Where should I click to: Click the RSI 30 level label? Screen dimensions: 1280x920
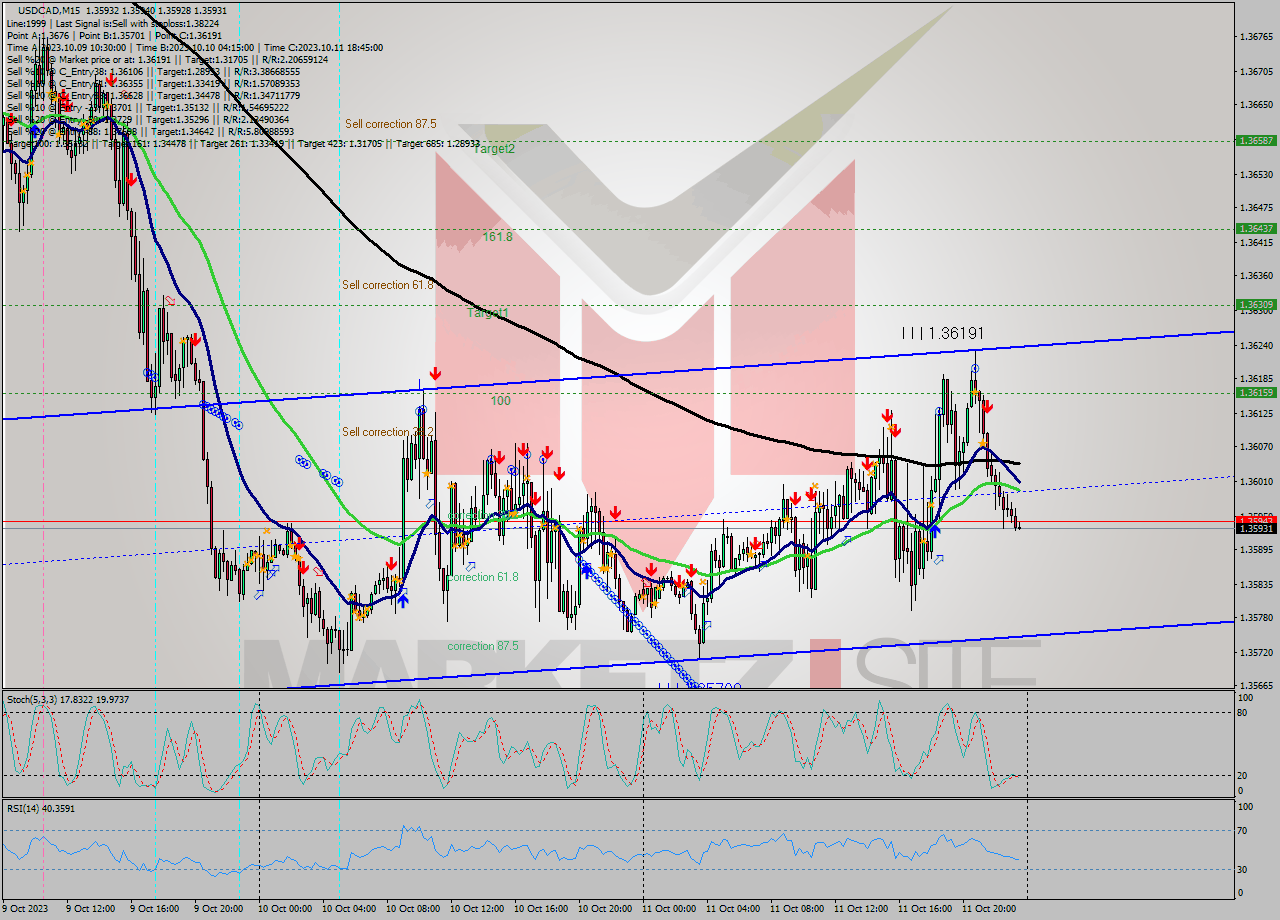[x=1241, y=869]
